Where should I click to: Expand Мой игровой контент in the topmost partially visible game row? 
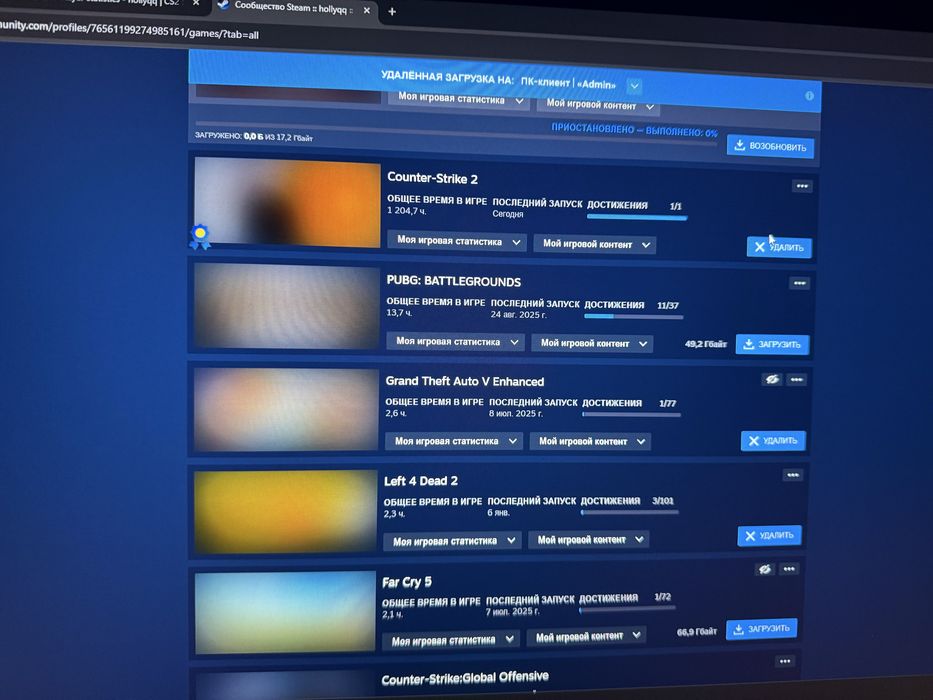coord(598,105)
